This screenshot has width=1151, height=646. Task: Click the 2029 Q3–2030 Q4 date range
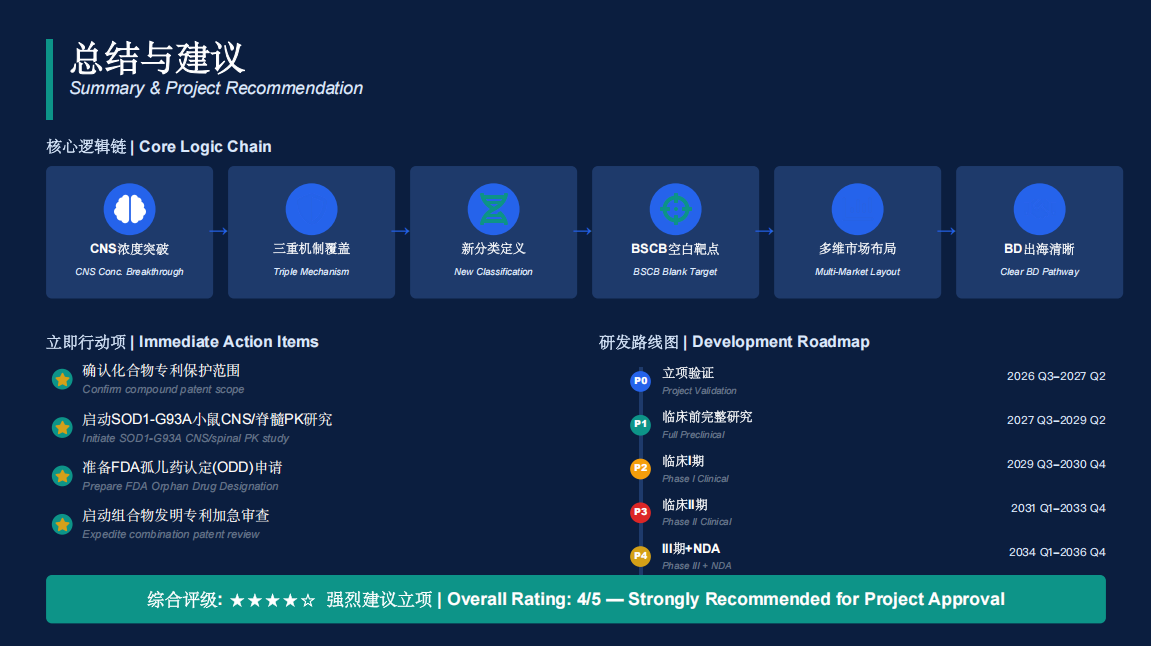(x=1056, y=464)
